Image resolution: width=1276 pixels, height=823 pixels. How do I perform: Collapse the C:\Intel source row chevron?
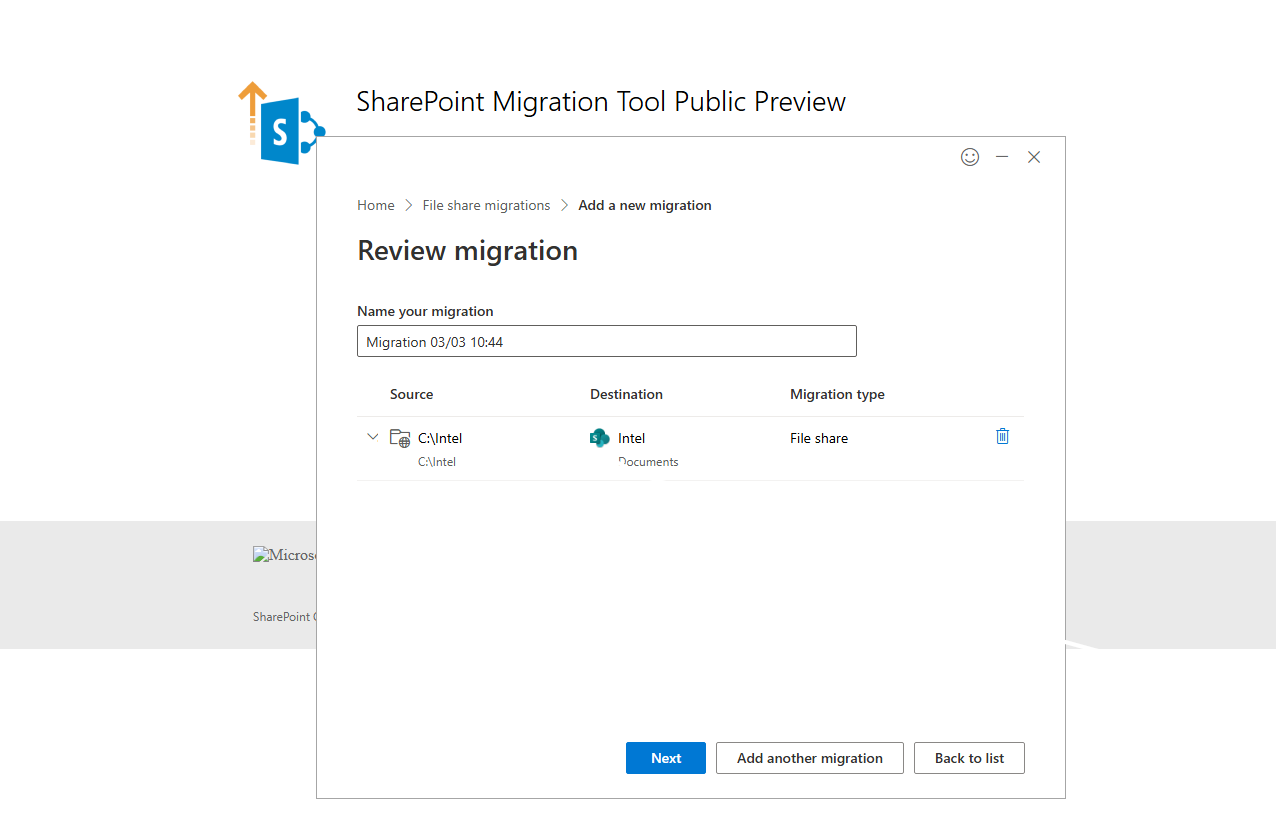pyautogui.click(x=373, y=437)
